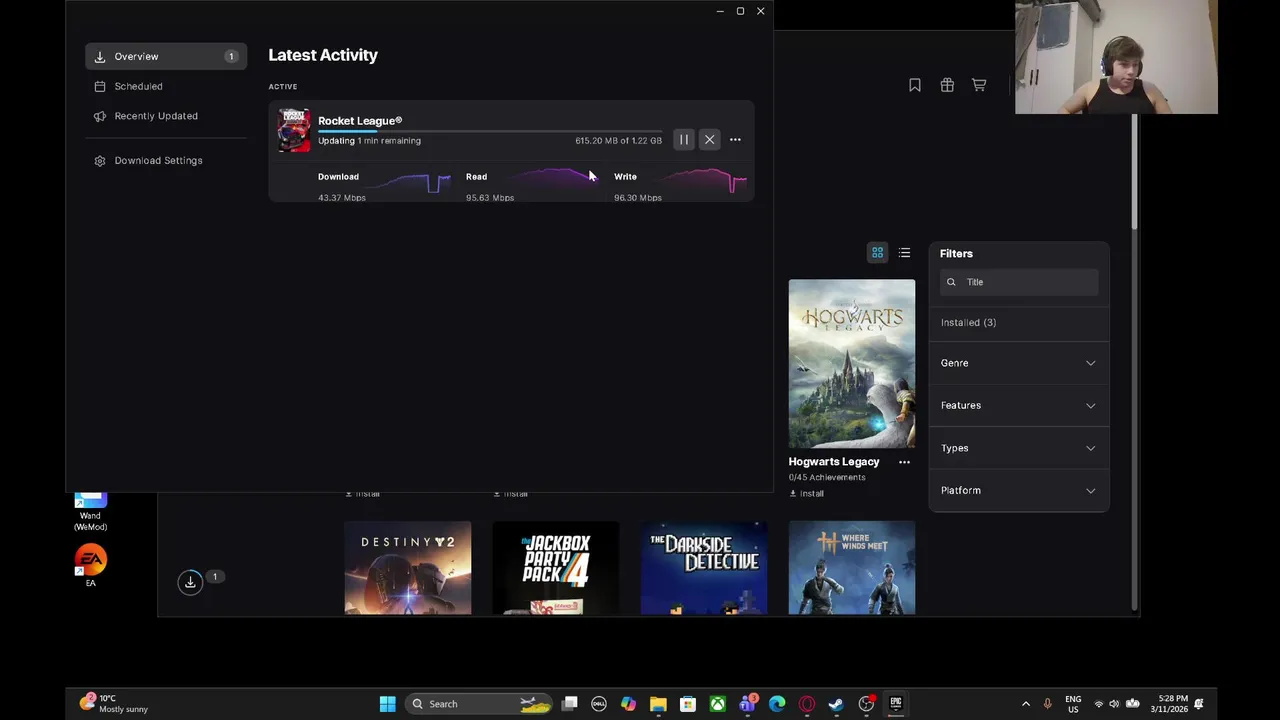Click the microphone tray icon
Image resolution: width=1280 pixels, height=720 pixels.
[1047, 704]
